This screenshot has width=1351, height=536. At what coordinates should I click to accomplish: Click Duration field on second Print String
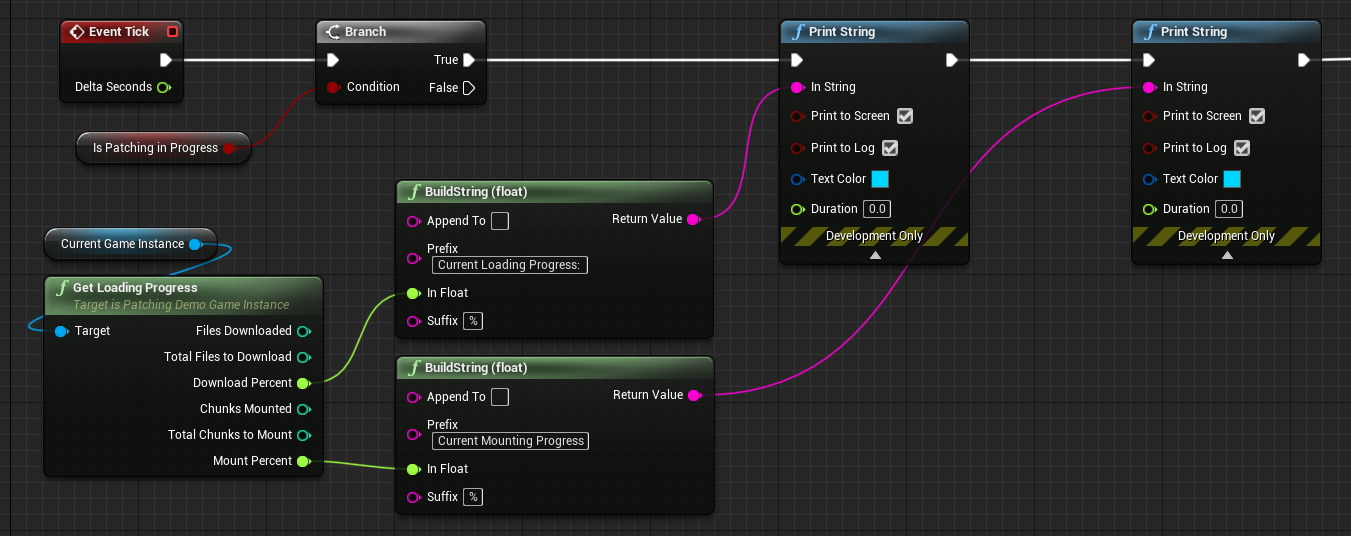tap(1229, 209)
